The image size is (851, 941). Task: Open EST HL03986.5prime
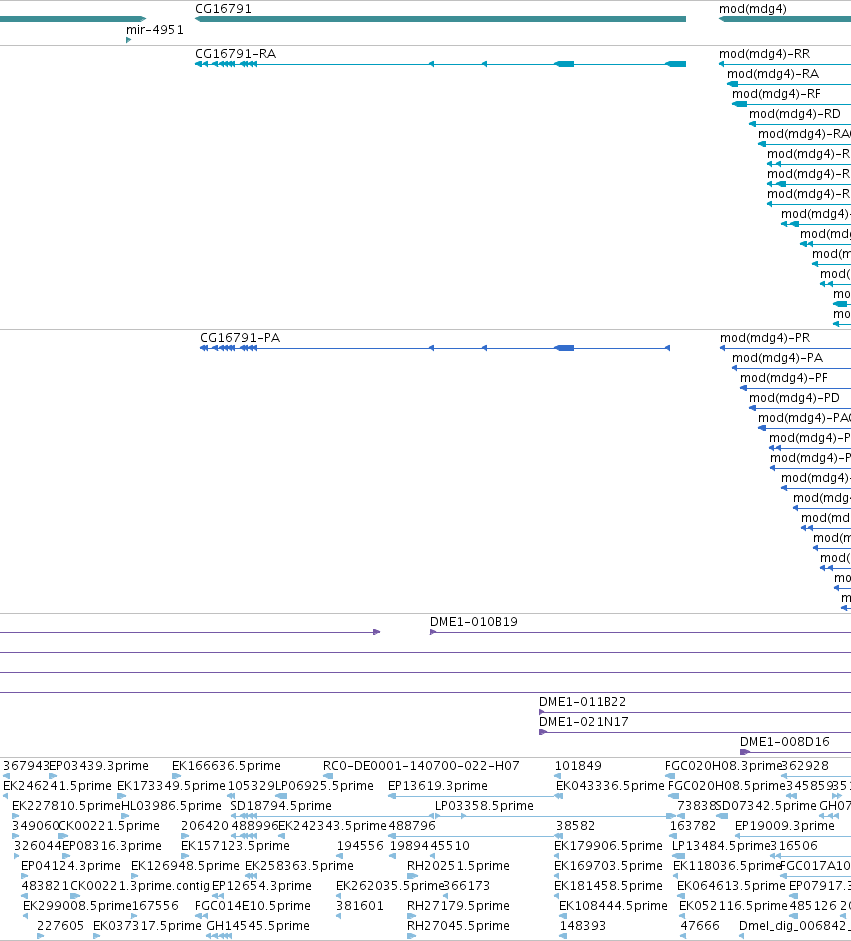(172, 806)
